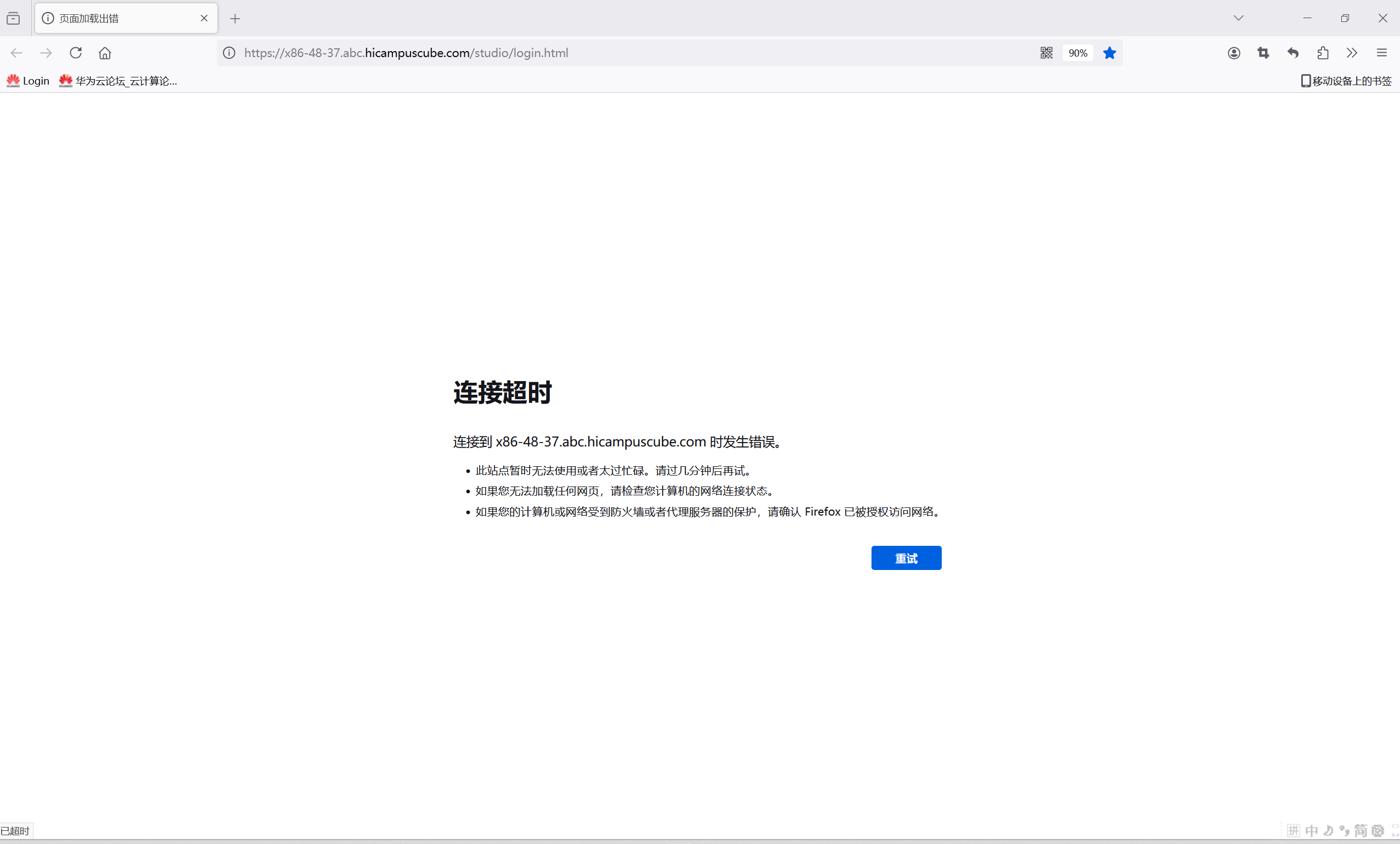
Task: Open the IME settings gear icon
Action: 1378,831
